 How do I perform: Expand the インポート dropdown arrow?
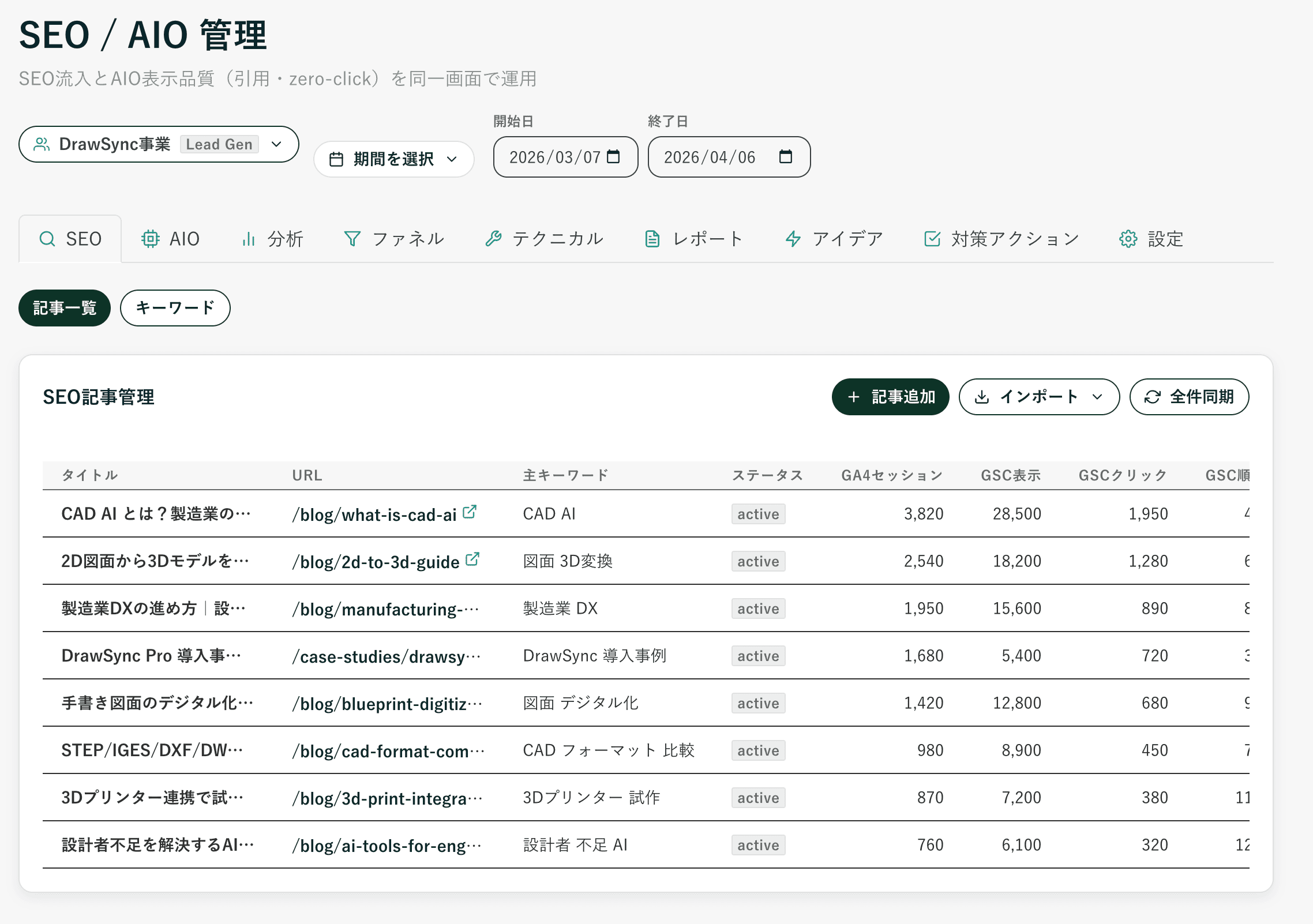click(x=1098, y=396)
